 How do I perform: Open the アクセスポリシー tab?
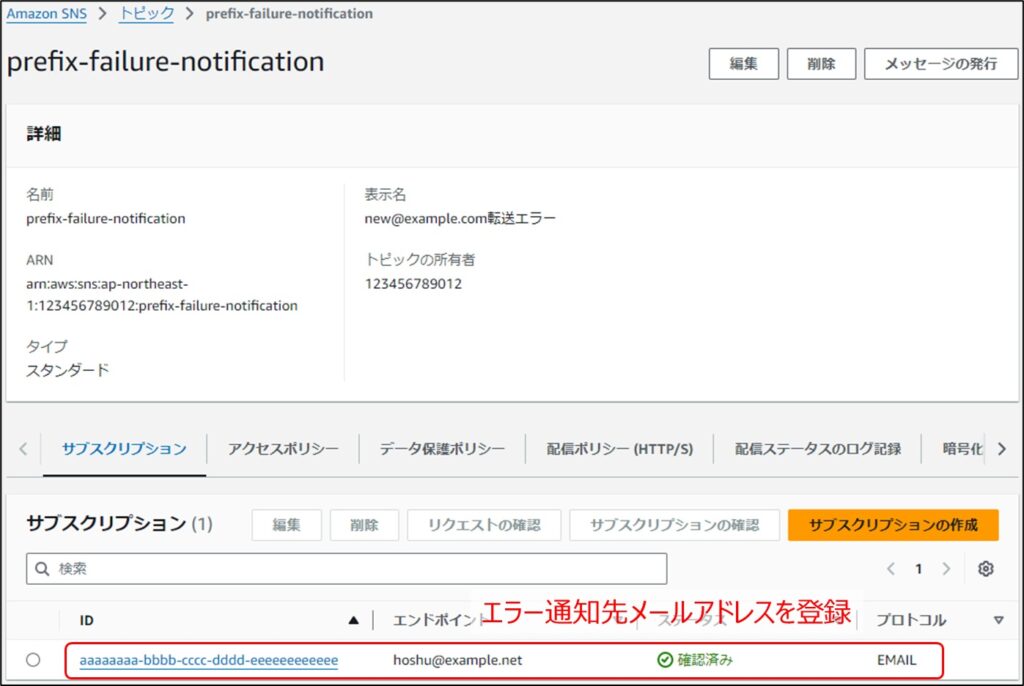click(x=282, y=449)
